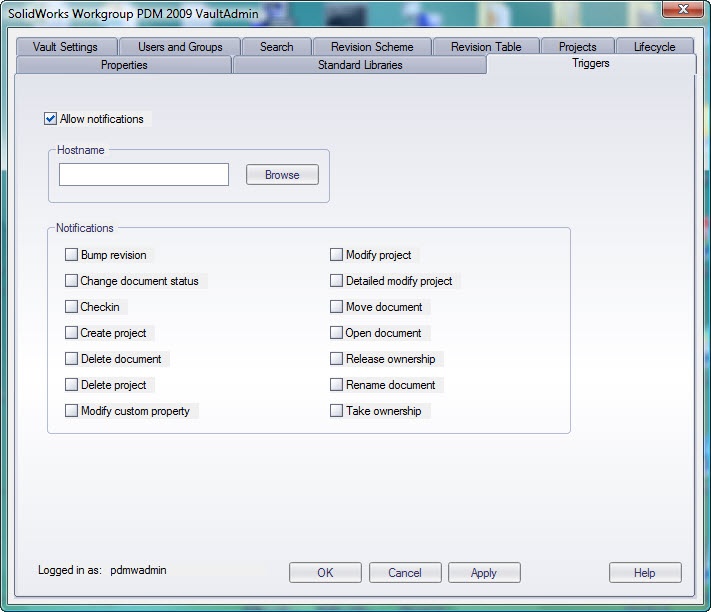
Task: Uncheck the Allow notifications checkbox
Action: click(50, 119)
